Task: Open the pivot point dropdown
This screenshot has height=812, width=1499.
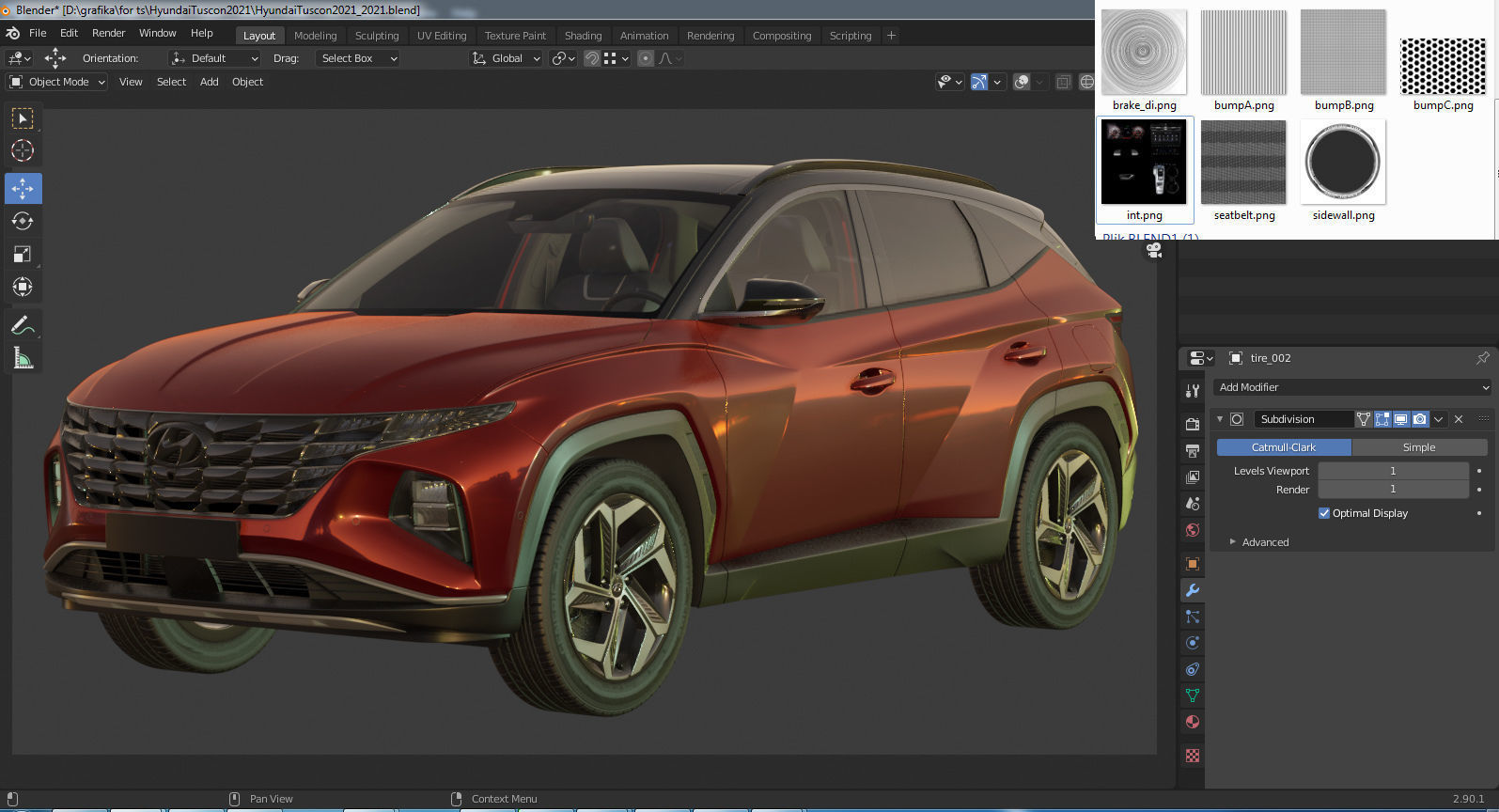Action: click(564, 58)
